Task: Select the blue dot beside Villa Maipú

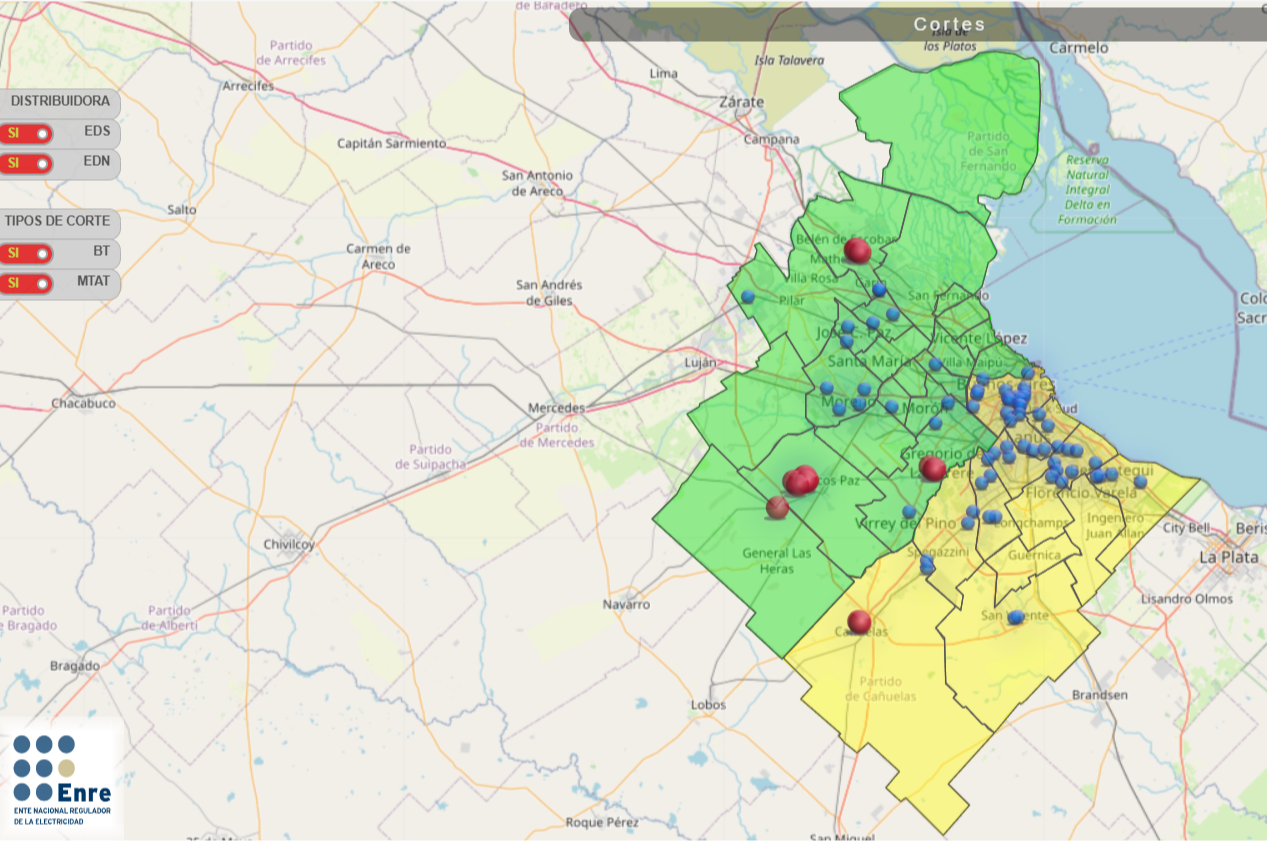Action: coord(935,364)
